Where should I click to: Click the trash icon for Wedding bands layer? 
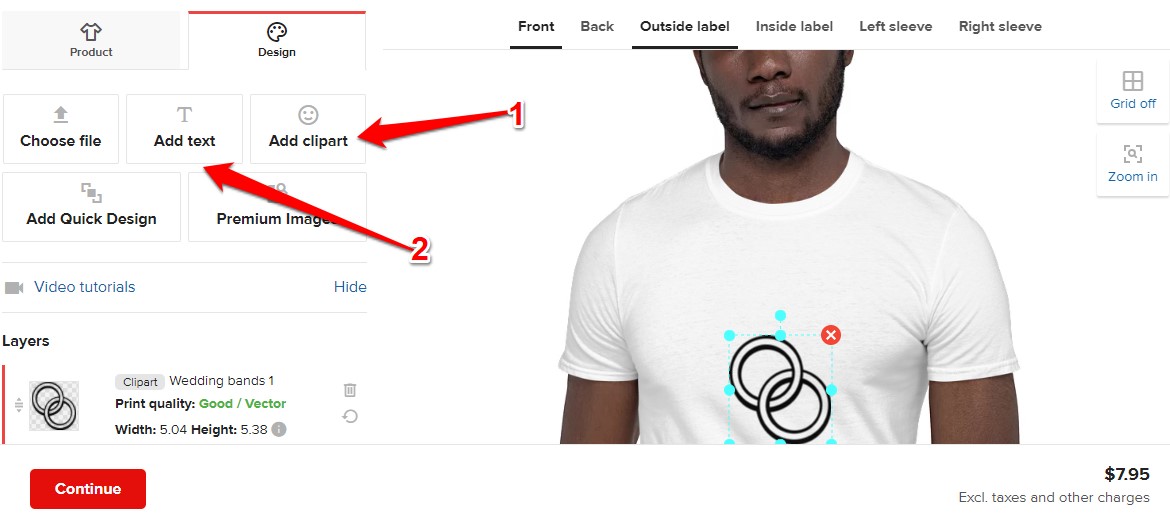[350, 390]
